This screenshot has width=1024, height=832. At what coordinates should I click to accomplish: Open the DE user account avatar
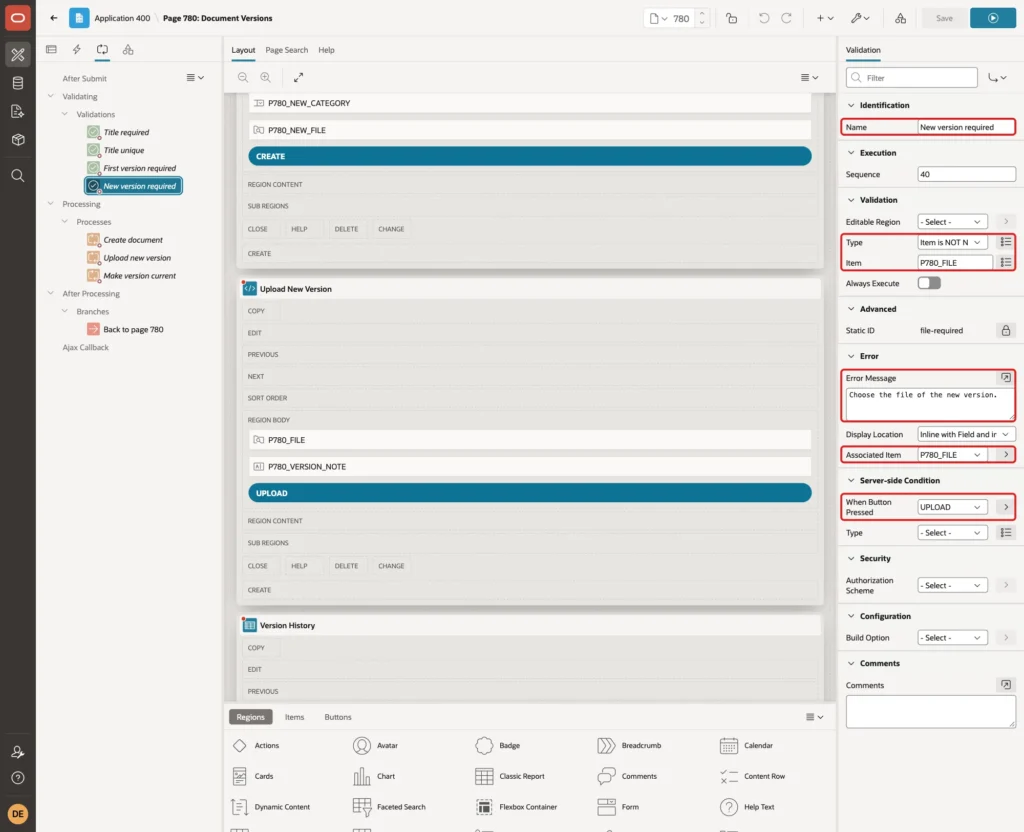pos(18,814)
